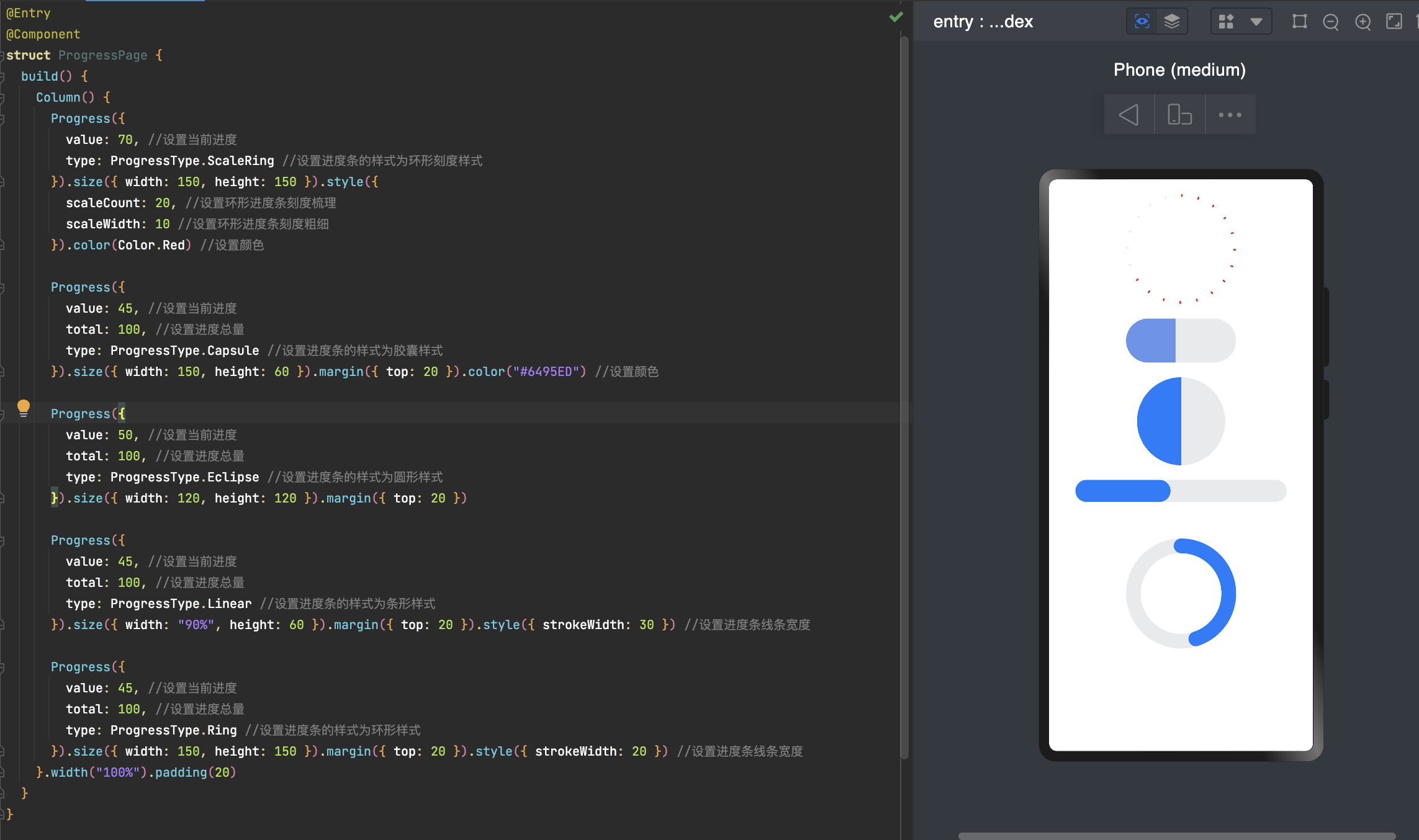Zoom out the previewer
The height and width of the screenshot is (840, 1419).
tap(1330, 22)
